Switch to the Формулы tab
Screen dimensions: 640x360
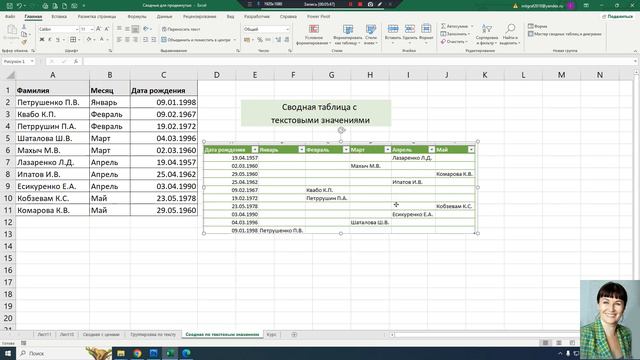(137, 17)
